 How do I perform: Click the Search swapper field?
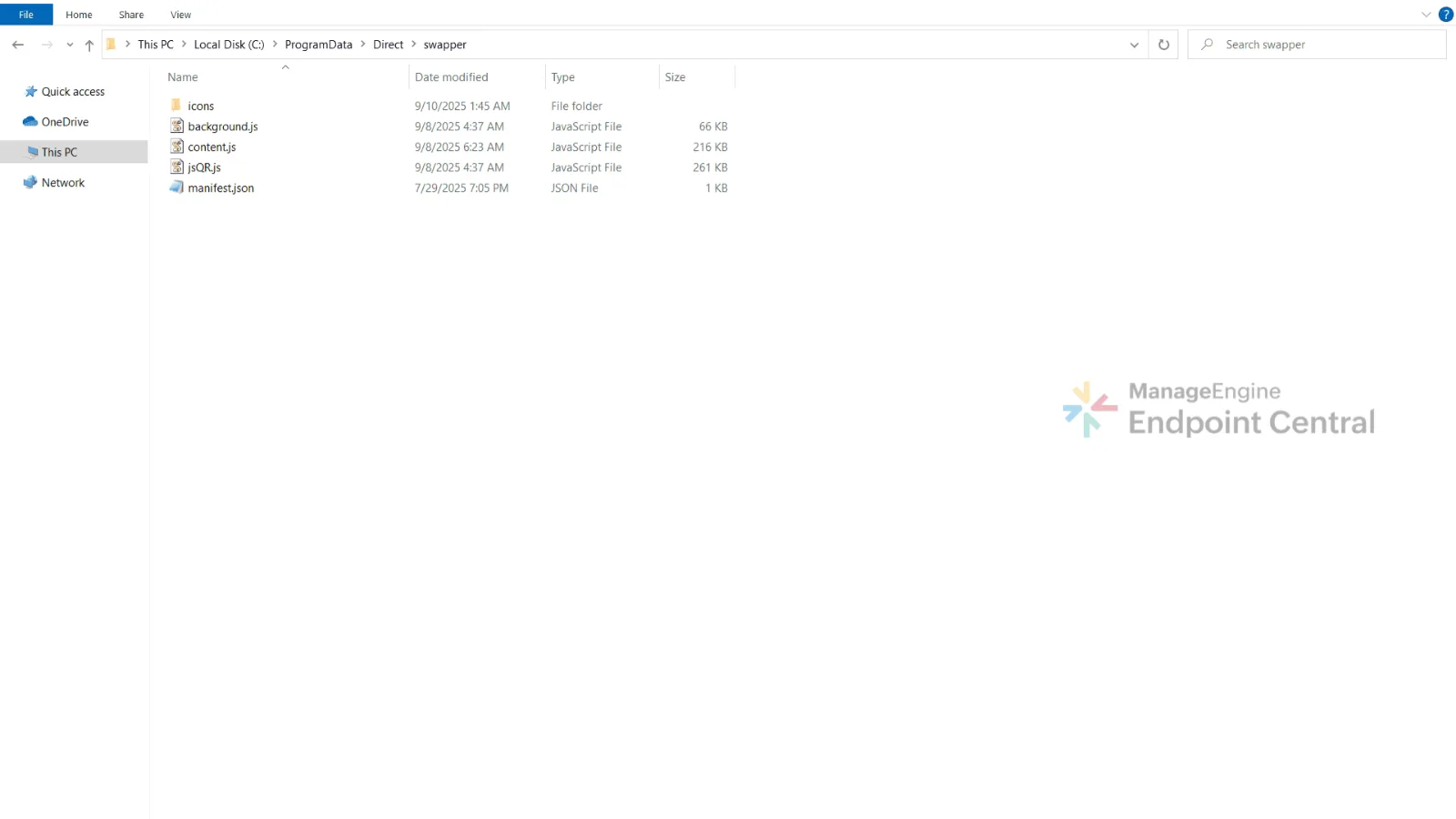pyautogui.click(x=1317, y=45)
